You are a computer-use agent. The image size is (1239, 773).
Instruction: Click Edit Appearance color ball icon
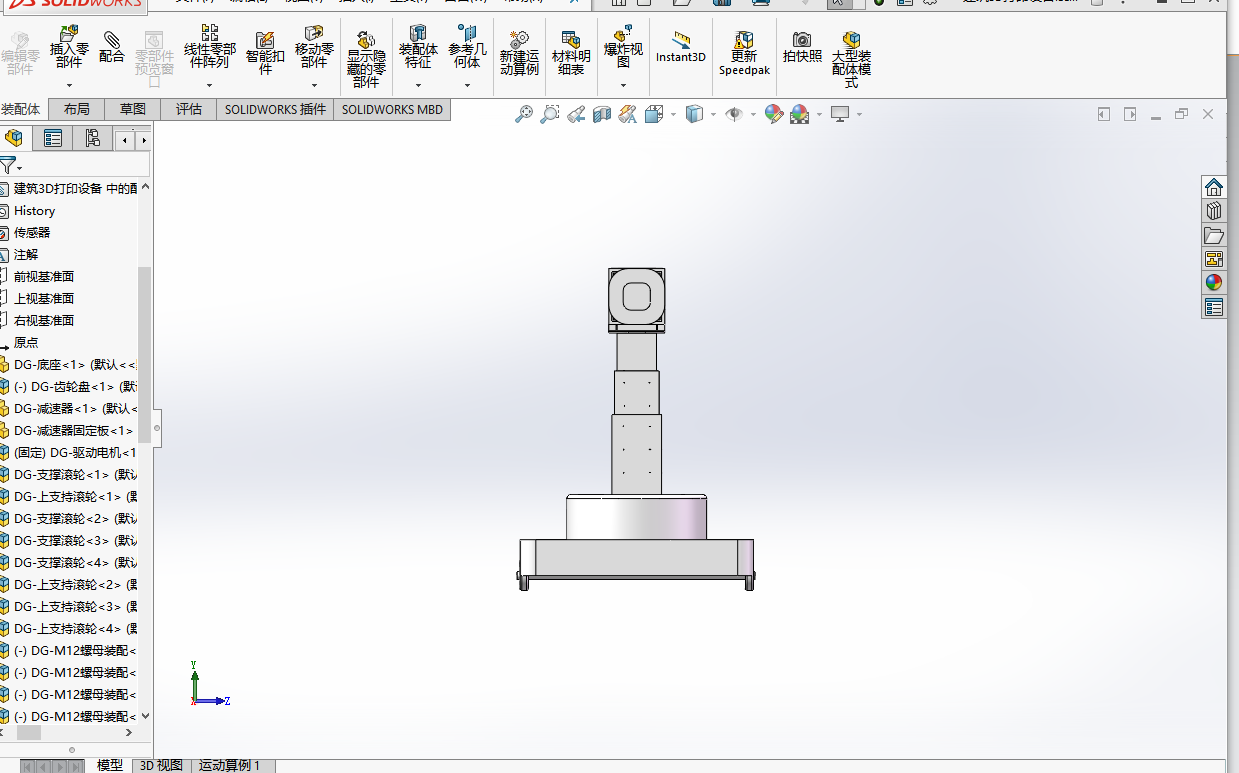(773, 114)
